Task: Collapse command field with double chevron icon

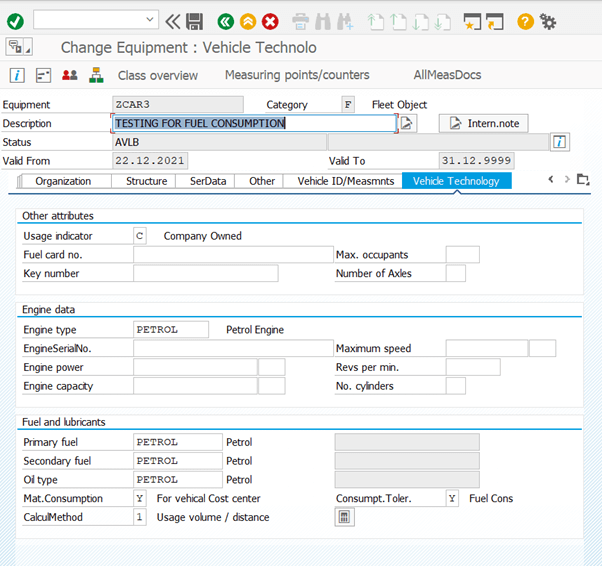Action: point(173,22)
